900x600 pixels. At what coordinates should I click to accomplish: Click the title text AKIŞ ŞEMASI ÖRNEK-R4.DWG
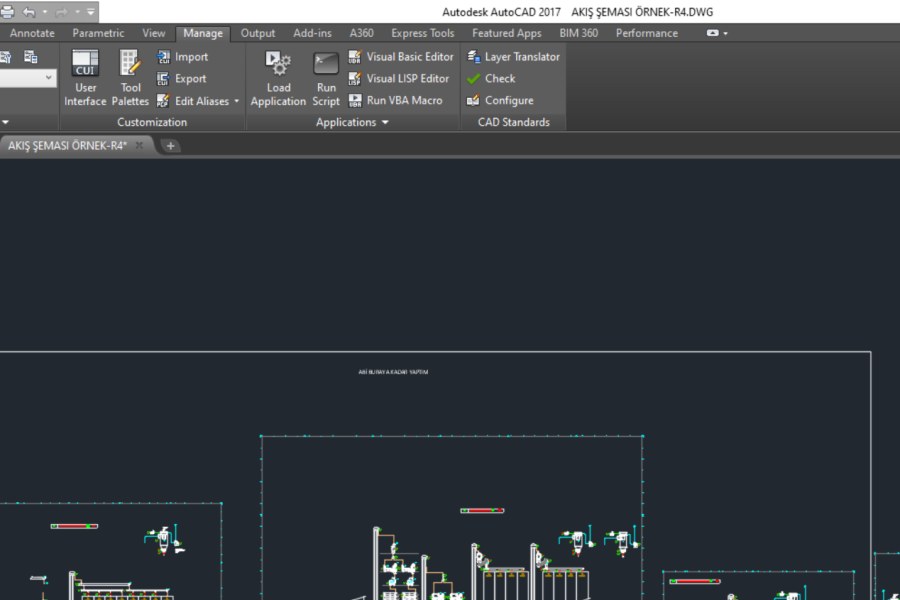click(x=642, y=12)
